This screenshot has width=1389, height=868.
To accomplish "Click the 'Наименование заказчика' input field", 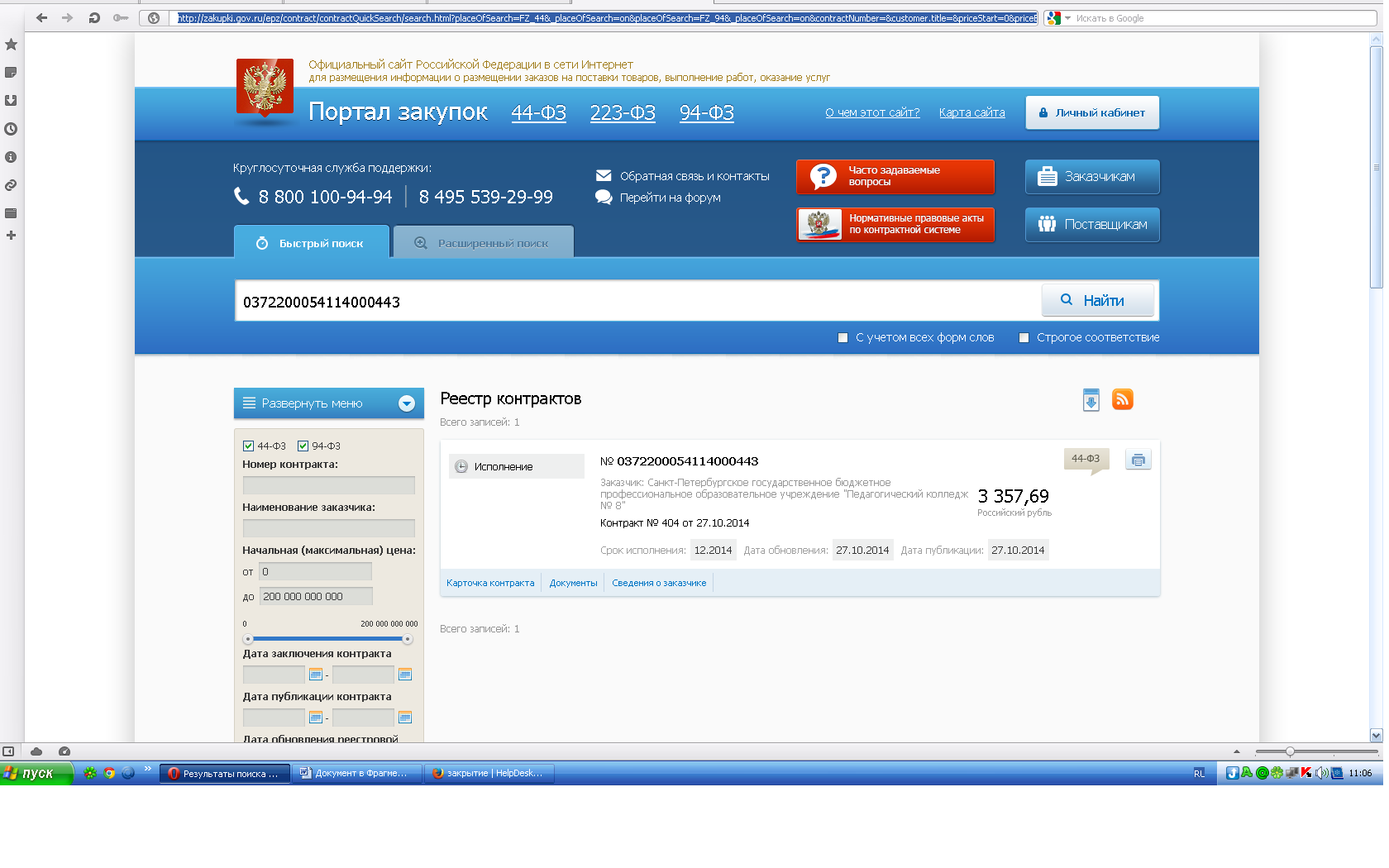I will coord(328,528).
